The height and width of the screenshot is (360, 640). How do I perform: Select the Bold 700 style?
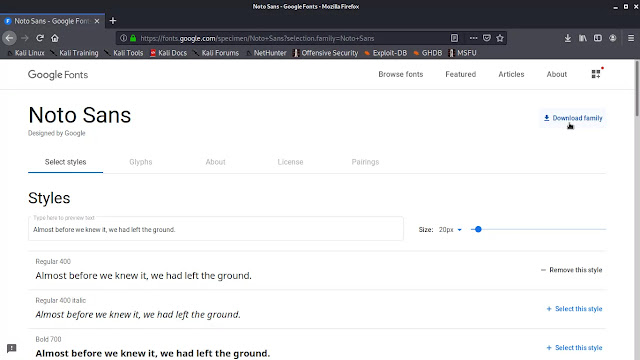[574, 348]
